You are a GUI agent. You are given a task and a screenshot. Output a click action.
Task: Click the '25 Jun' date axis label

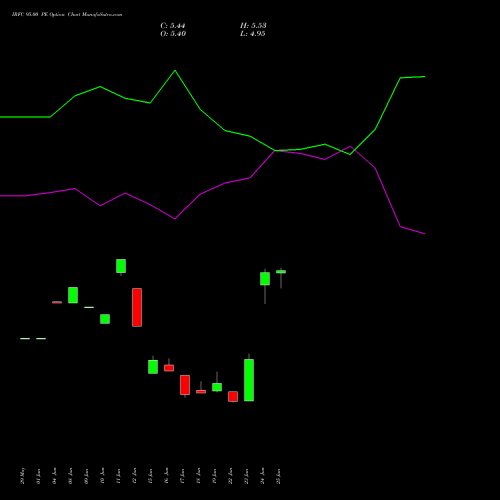279,476
